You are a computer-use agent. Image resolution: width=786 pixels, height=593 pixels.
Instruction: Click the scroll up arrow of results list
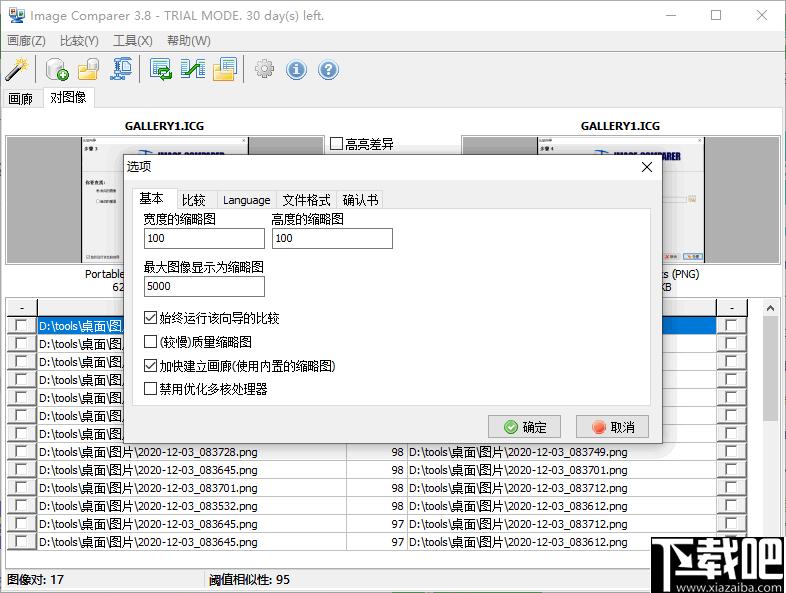[770, 308]
